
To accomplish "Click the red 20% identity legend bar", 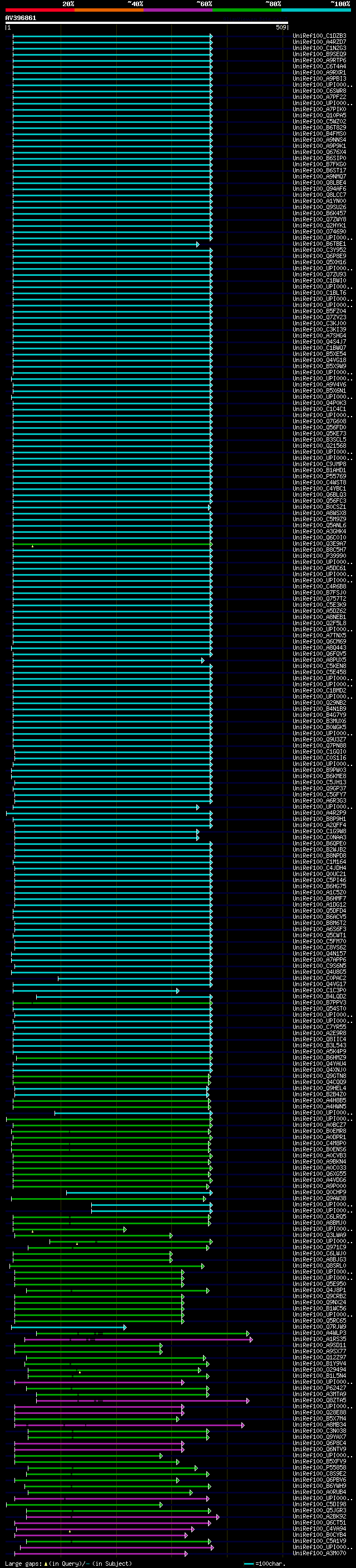I will (39, 10).
